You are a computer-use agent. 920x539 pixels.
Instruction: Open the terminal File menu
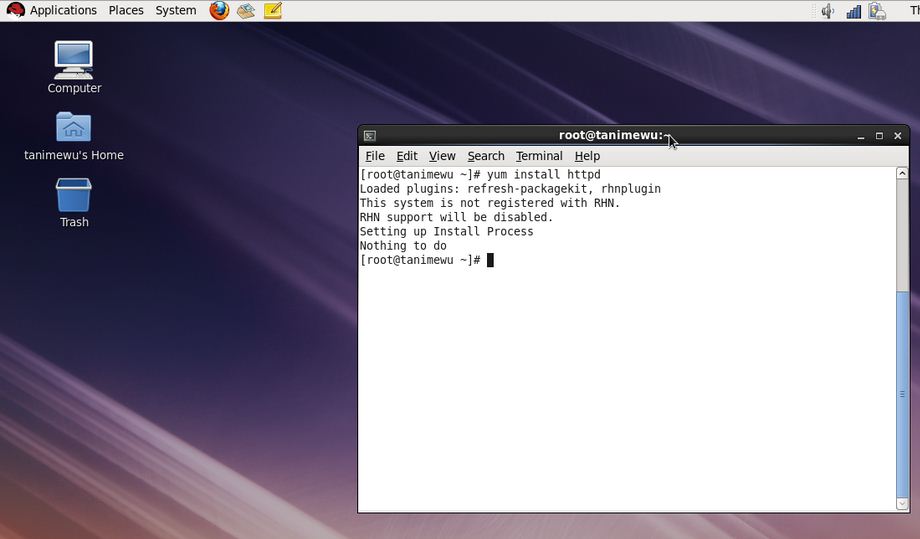tap(375, 156)
